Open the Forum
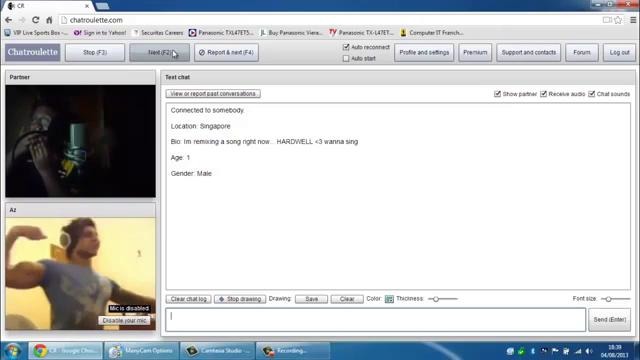 tap(582, 53)
